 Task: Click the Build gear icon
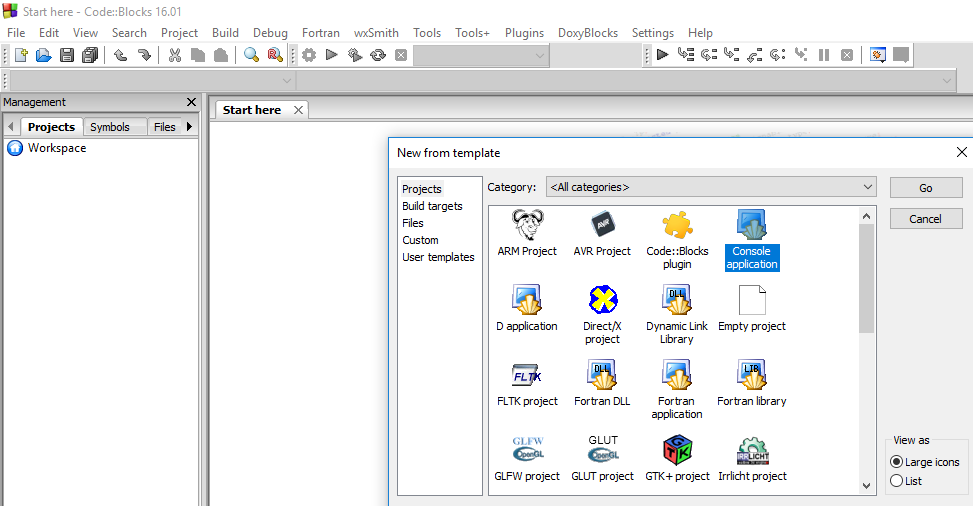(308, 55)
